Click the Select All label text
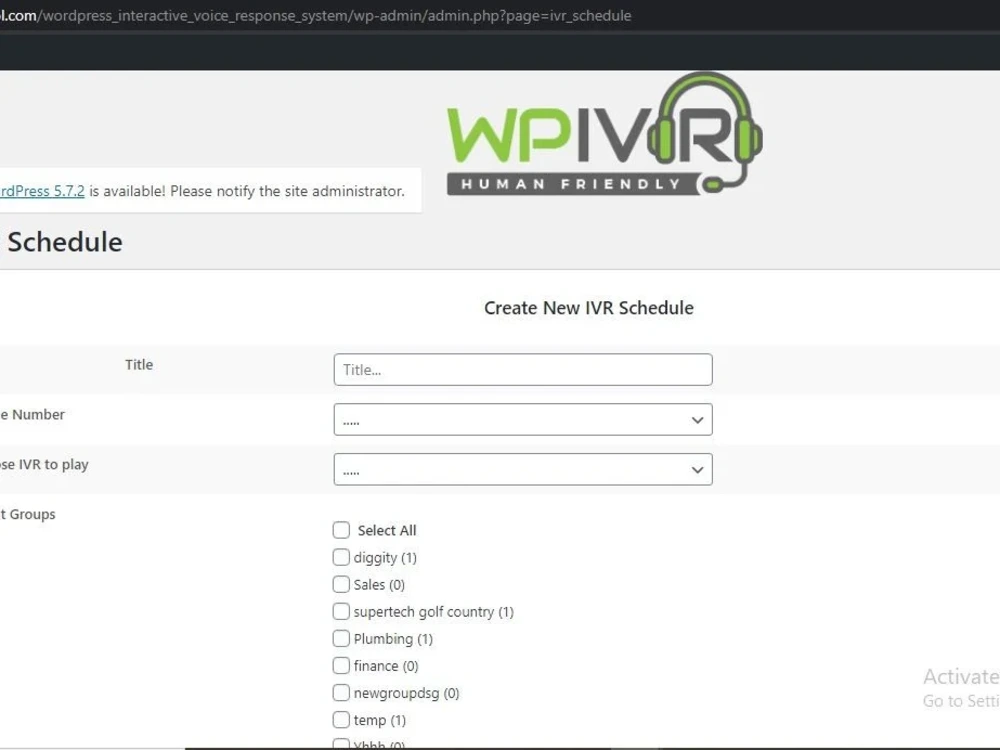The image size is (1000, 750). 386,531
